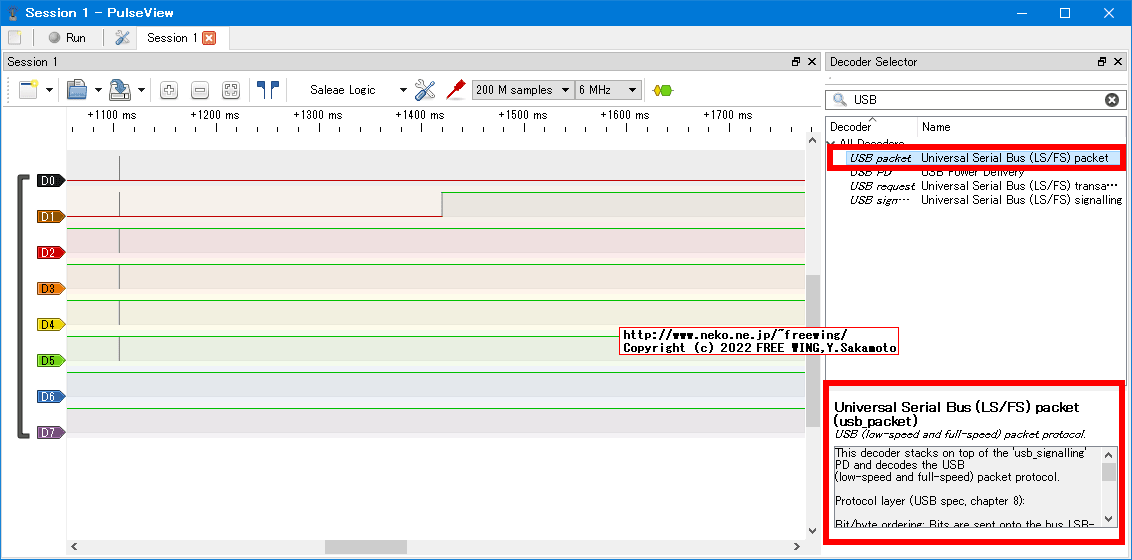Click the D5 channel label
Viewport: 1132px width, 560px height.
coord(51,361)
